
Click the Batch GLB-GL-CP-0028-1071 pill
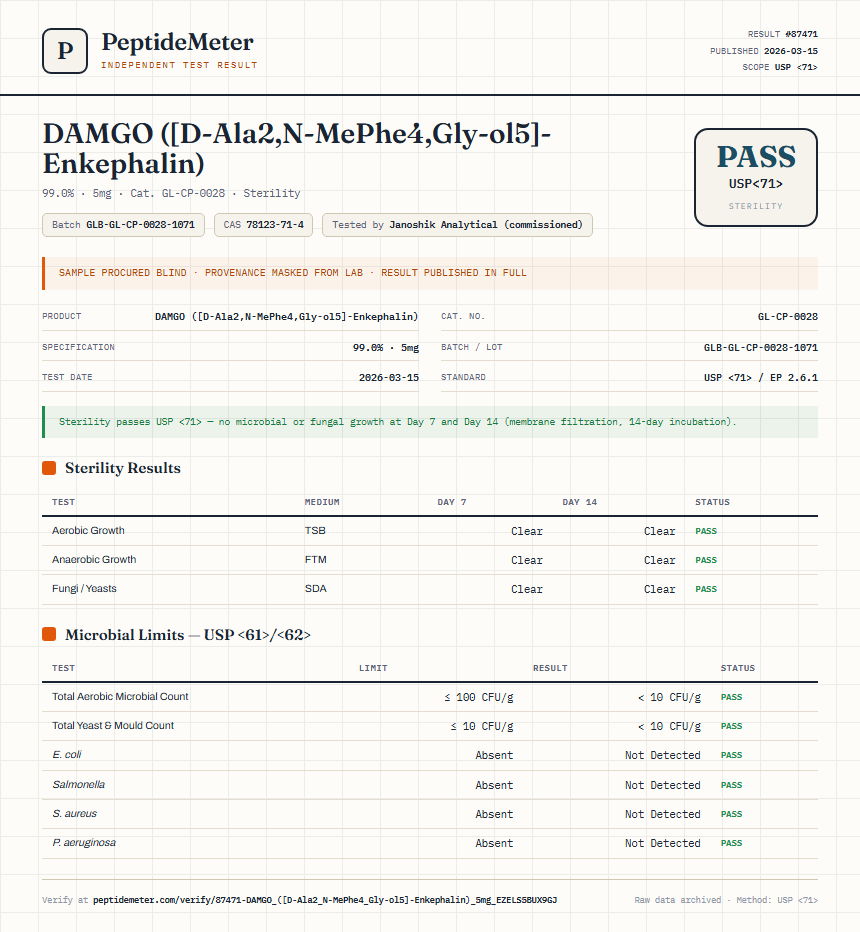124,225
